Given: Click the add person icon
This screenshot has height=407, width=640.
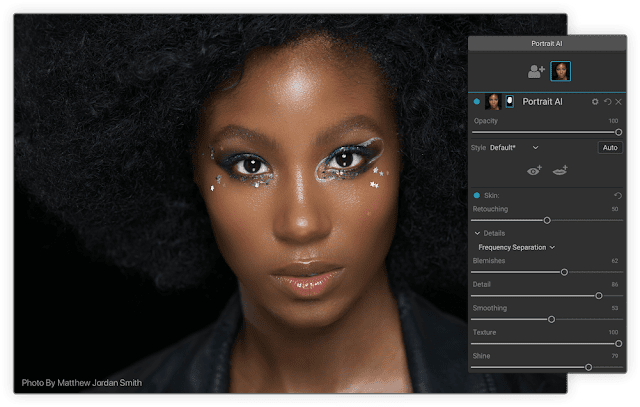Looking at the screenshot, I should click(x=536, y=71).
